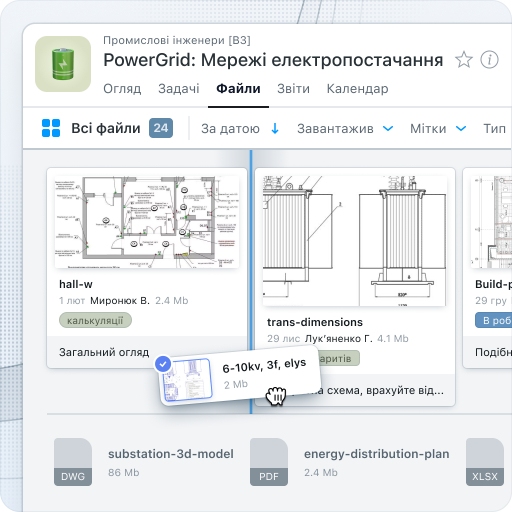Switch to the Звіти tab

(x=293, y=89)
